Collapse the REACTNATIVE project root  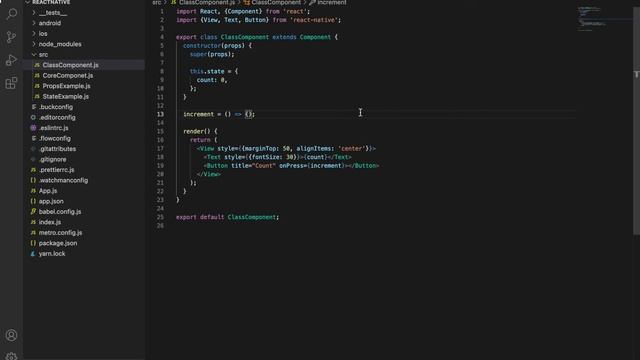click(51, 2)
